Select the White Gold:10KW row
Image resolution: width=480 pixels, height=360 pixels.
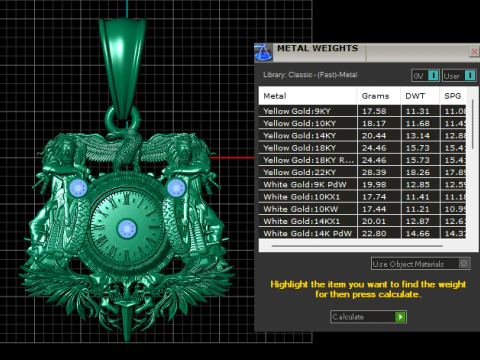pyautogui.click(x=362, y=209)
